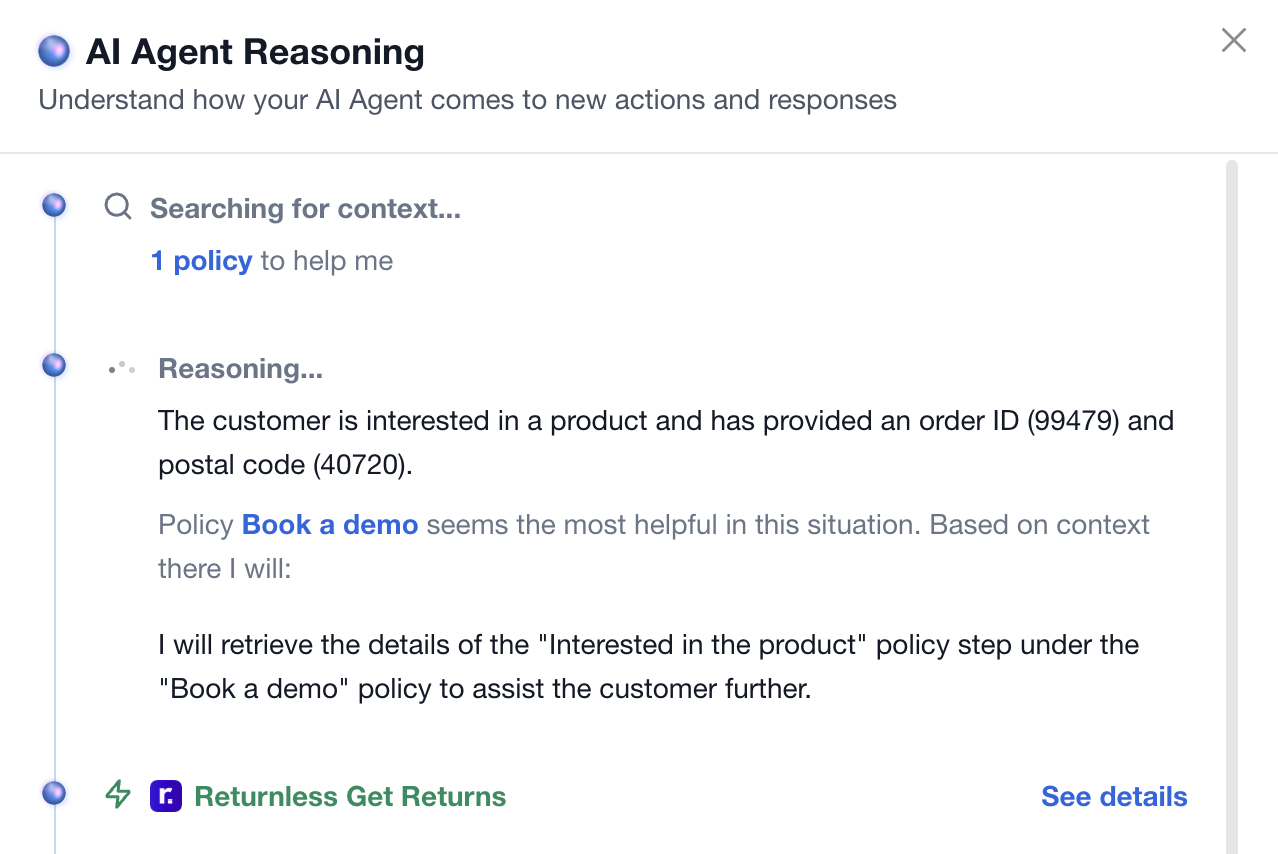Screen dimensions: 1278x854
Task: Click the purple Returnless app logo
Action: coord(166,796)
